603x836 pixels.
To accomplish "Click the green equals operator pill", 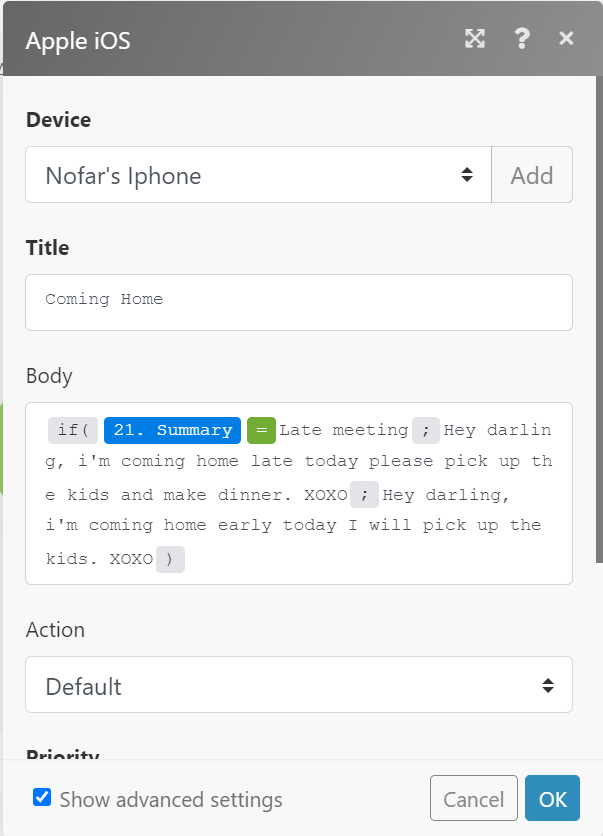I will tap(260, 430).
